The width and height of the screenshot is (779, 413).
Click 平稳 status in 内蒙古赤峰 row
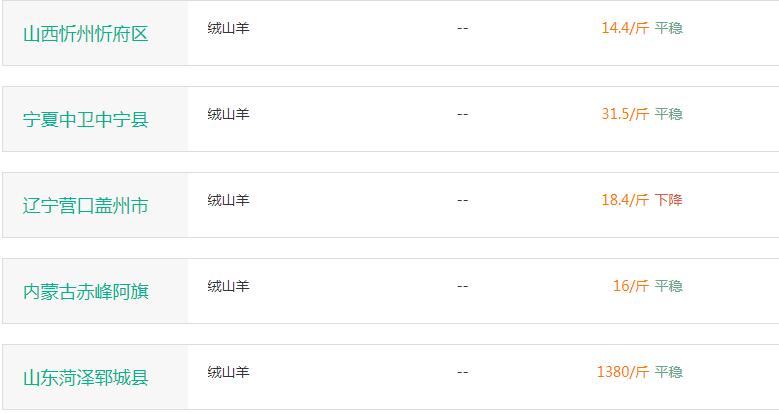point(668,286)
